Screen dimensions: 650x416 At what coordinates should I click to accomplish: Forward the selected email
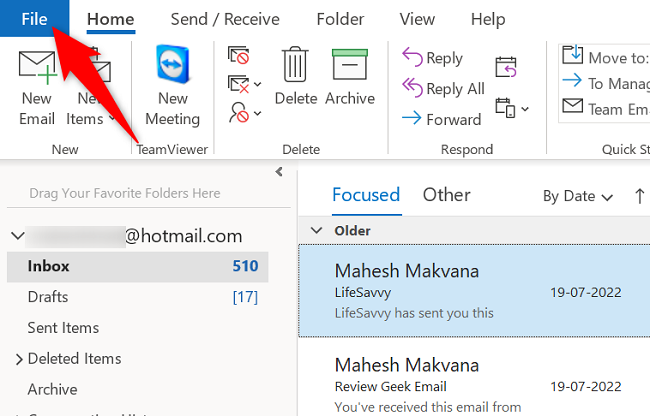441,119
